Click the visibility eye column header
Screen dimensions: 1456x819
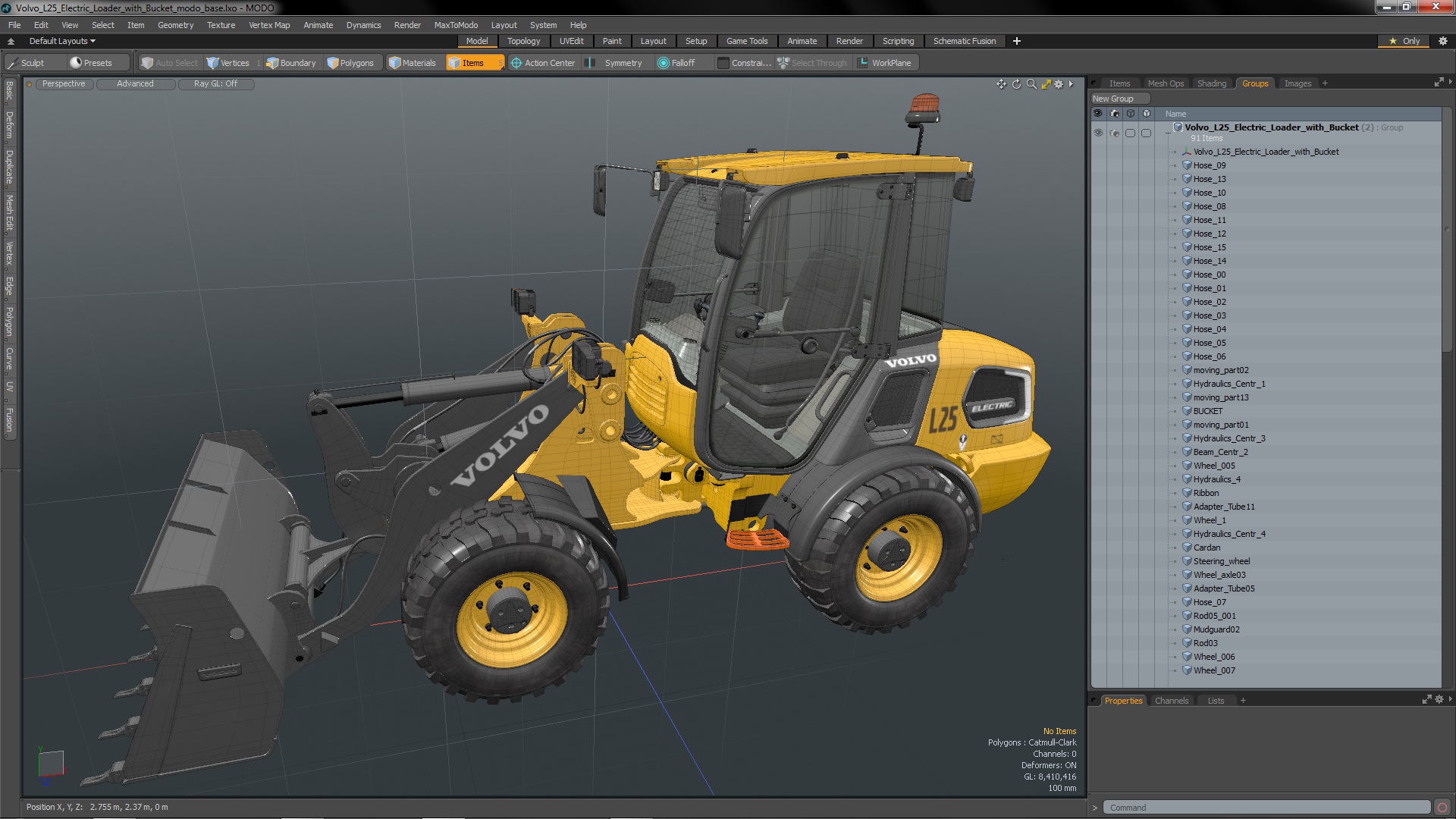pyautogui.click(x=1097, y=114)
